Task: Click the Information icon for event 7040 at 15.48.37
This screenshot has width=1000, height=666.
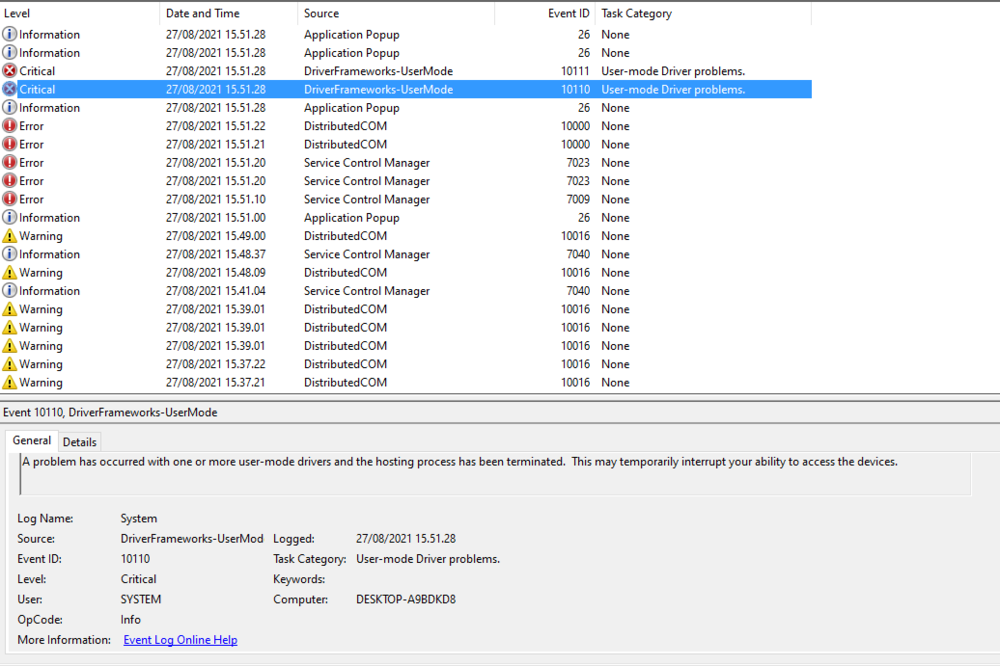Action: click(x=10, y=254)
